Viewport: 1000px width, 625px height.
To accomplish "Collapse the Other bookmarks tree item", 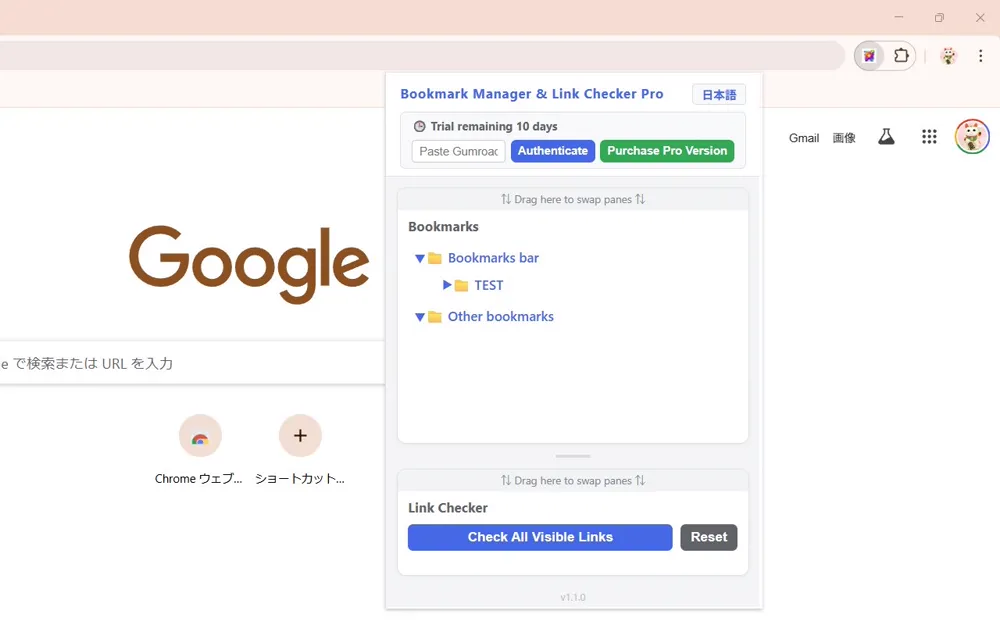I will coord(420,316).
